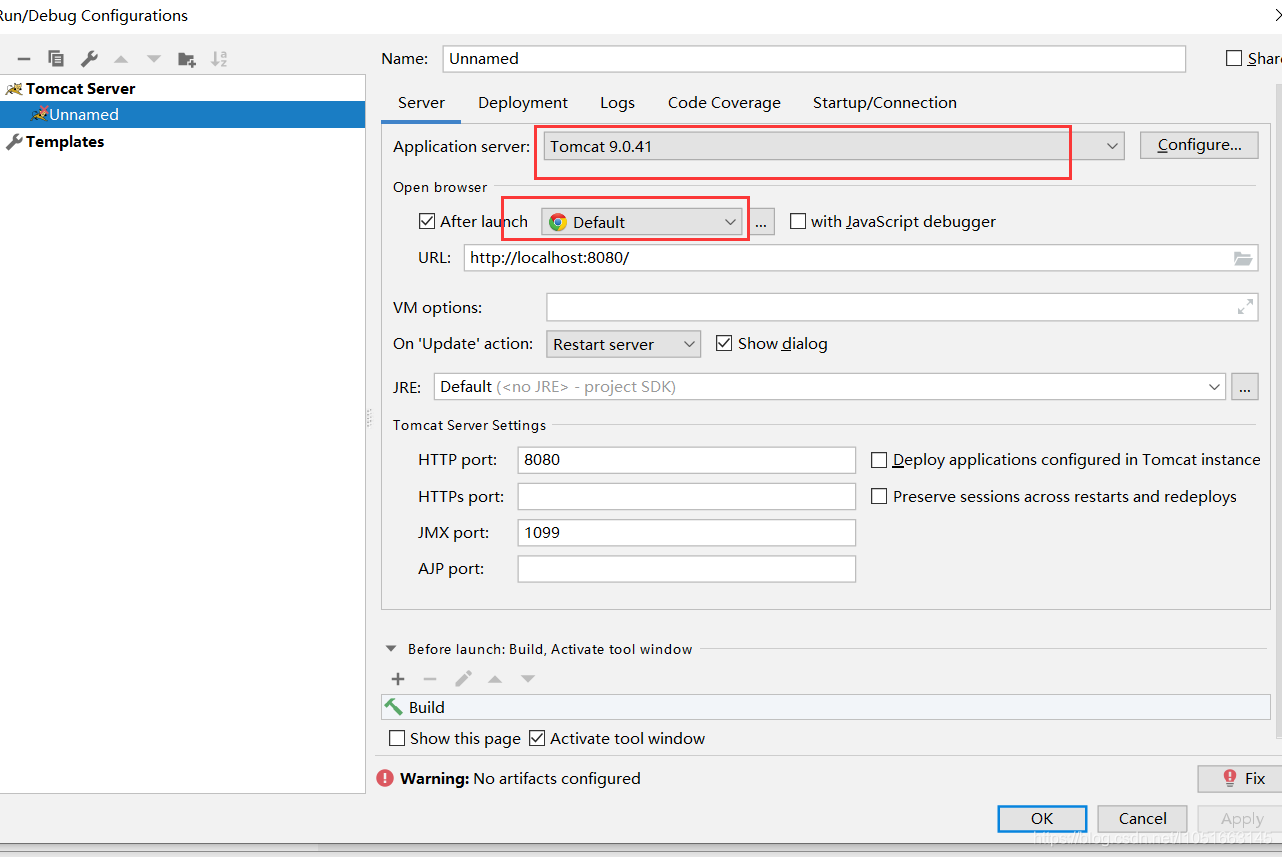Screen dimensions: 1282x857
Task: Move before-launch task up arrow
Action: click(495, 679)
